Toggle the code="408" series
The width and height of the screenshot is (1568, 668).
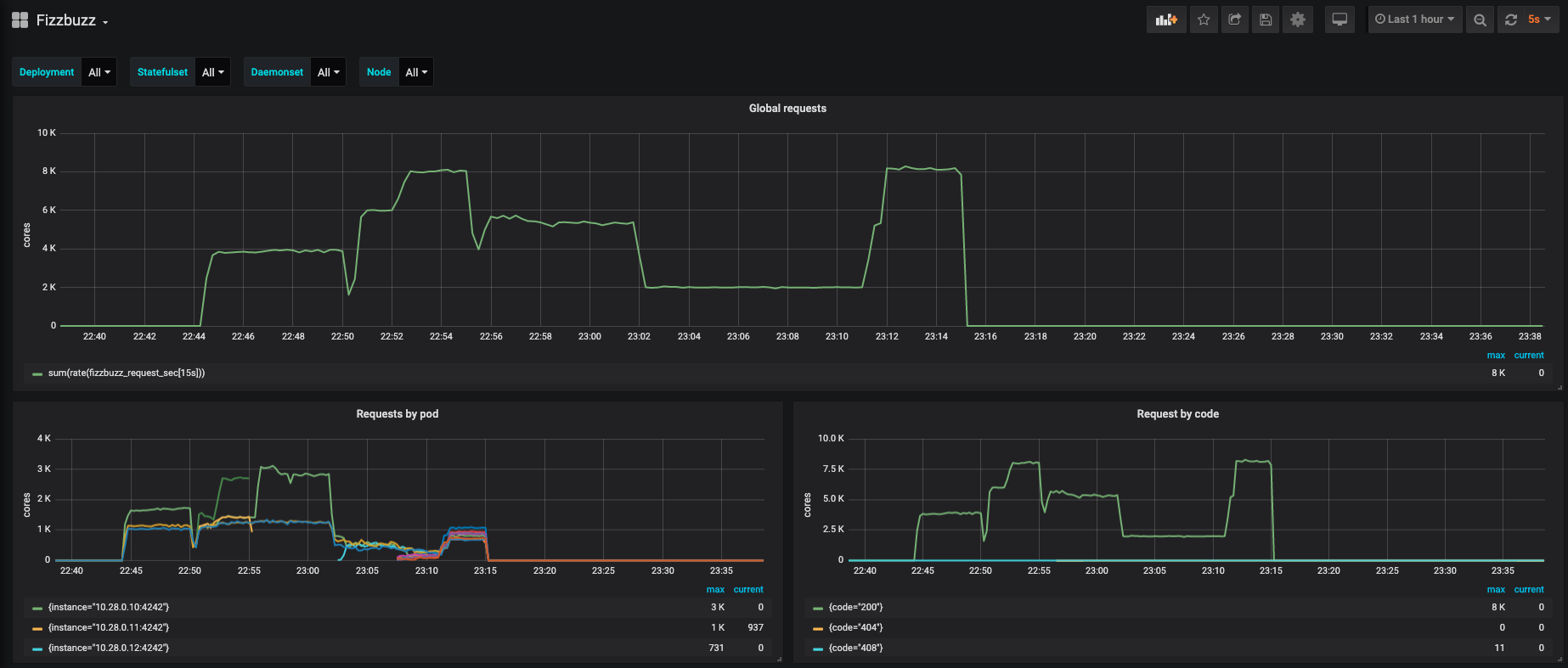tap(855, 648)
